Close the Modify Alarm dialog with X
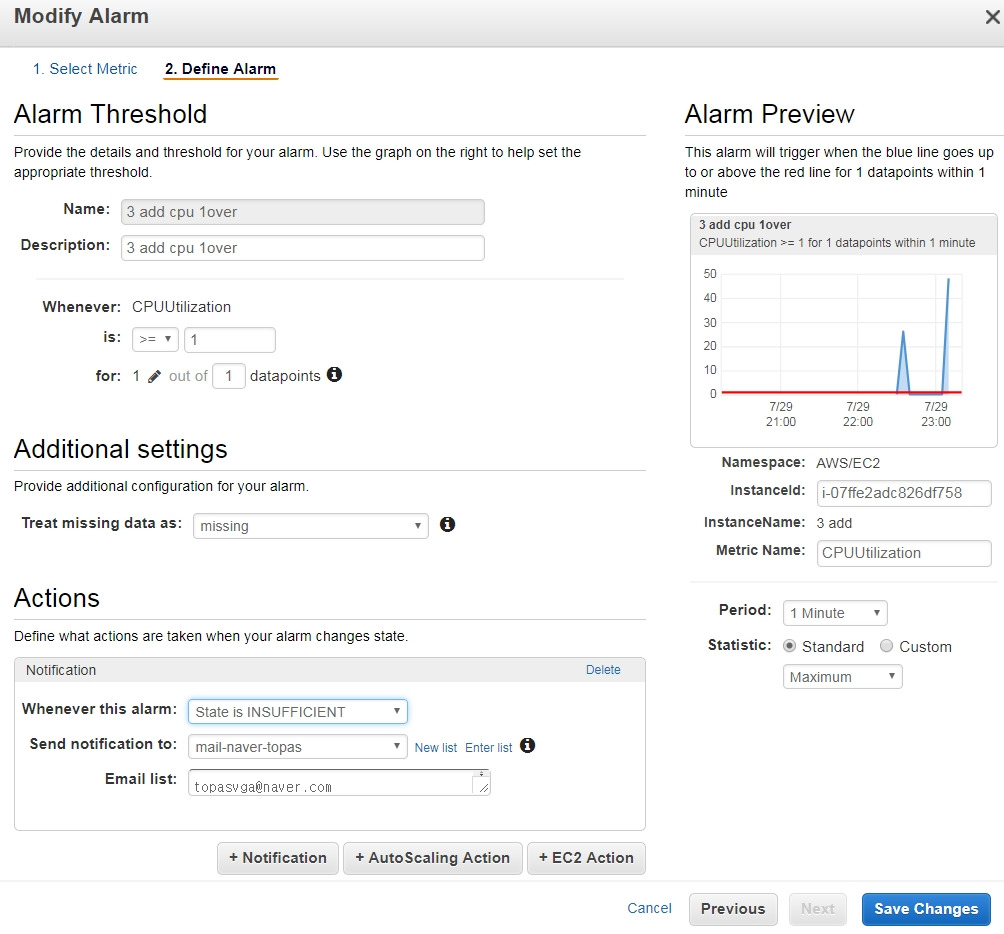Image resolution: width=1004 pixels, height=934 pixels. 992,17
